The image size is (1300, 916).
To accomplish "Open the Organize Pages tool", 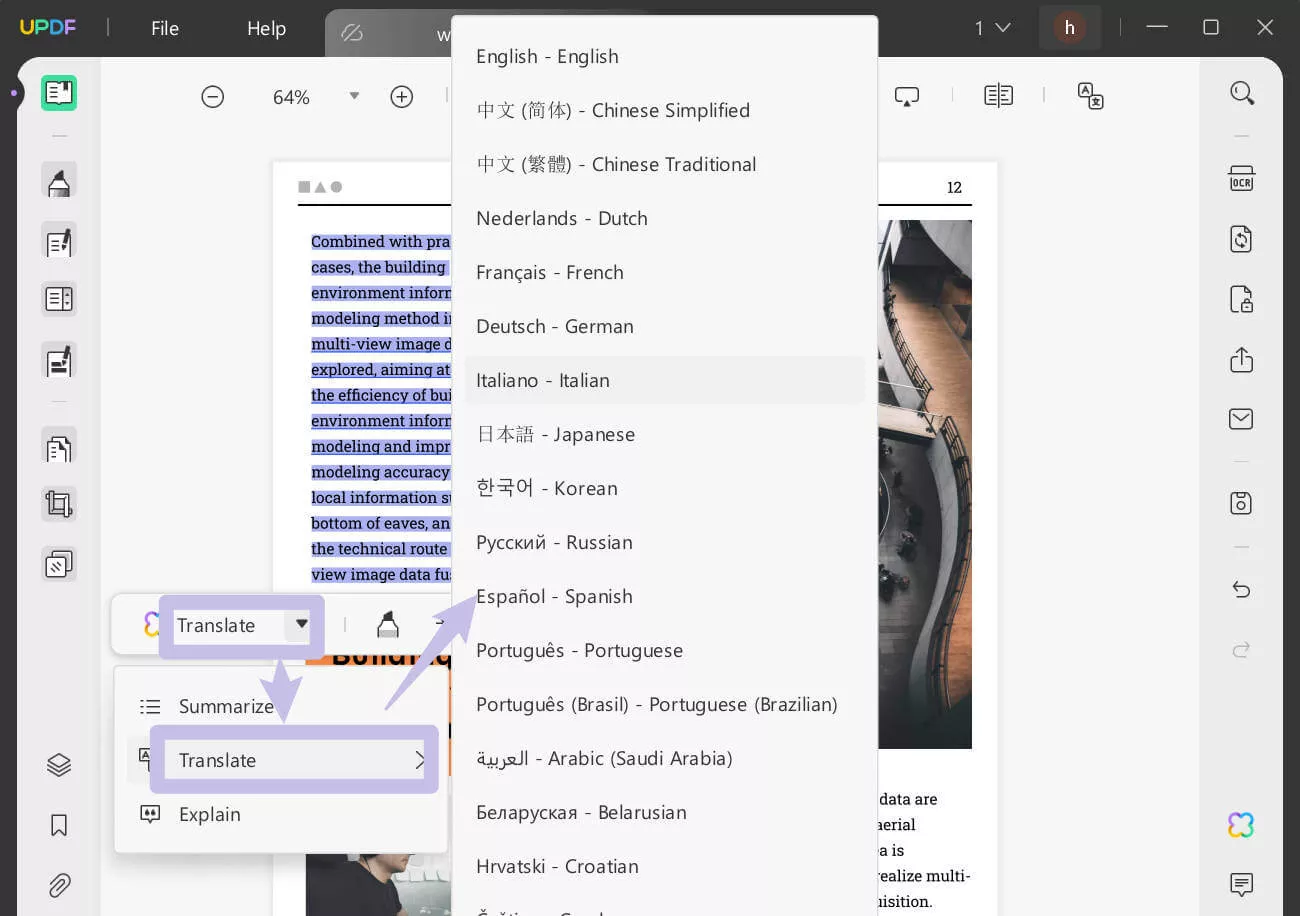I will [x=58, y=447].
